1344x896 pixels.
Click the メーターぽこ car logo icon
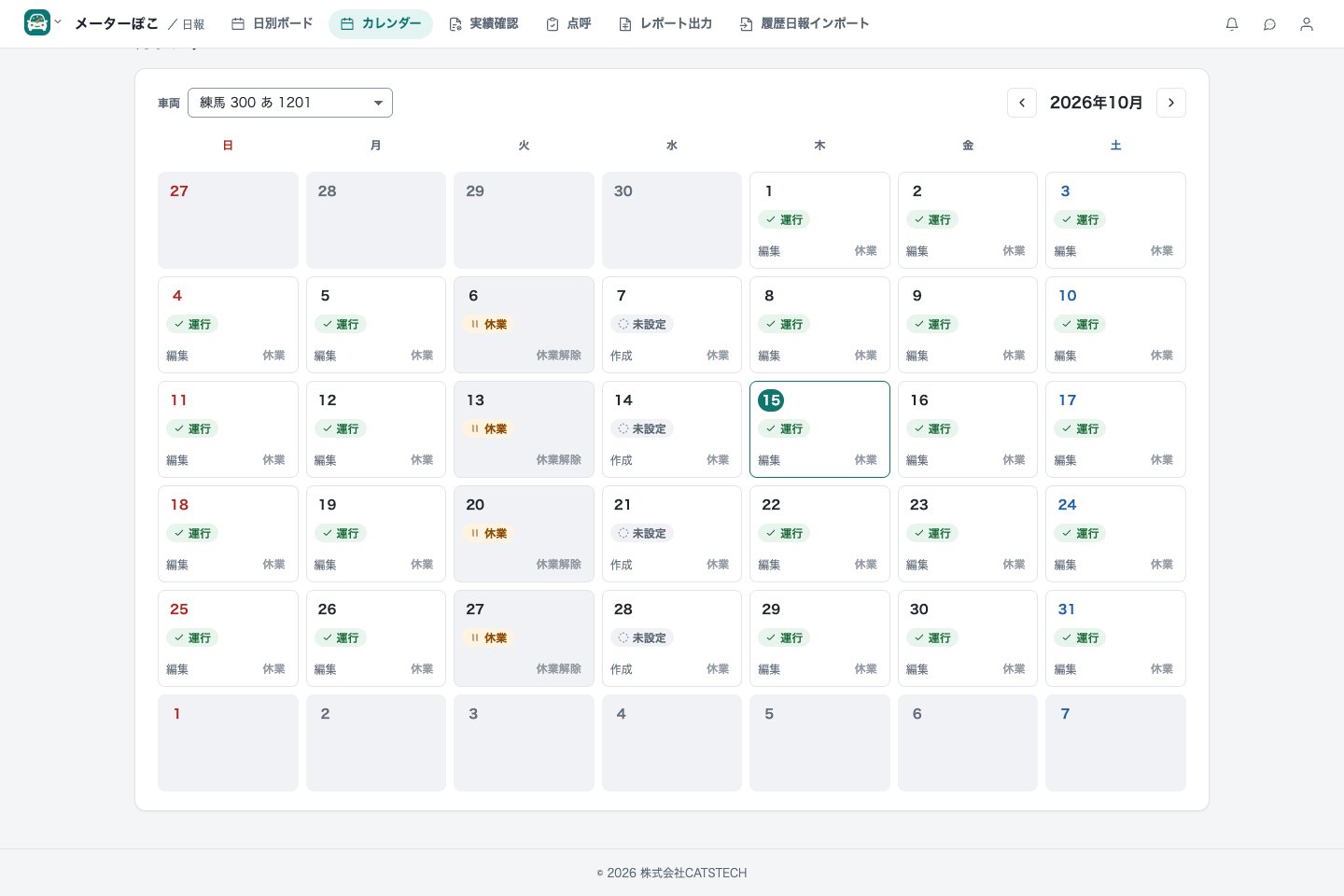pos(37,22)
